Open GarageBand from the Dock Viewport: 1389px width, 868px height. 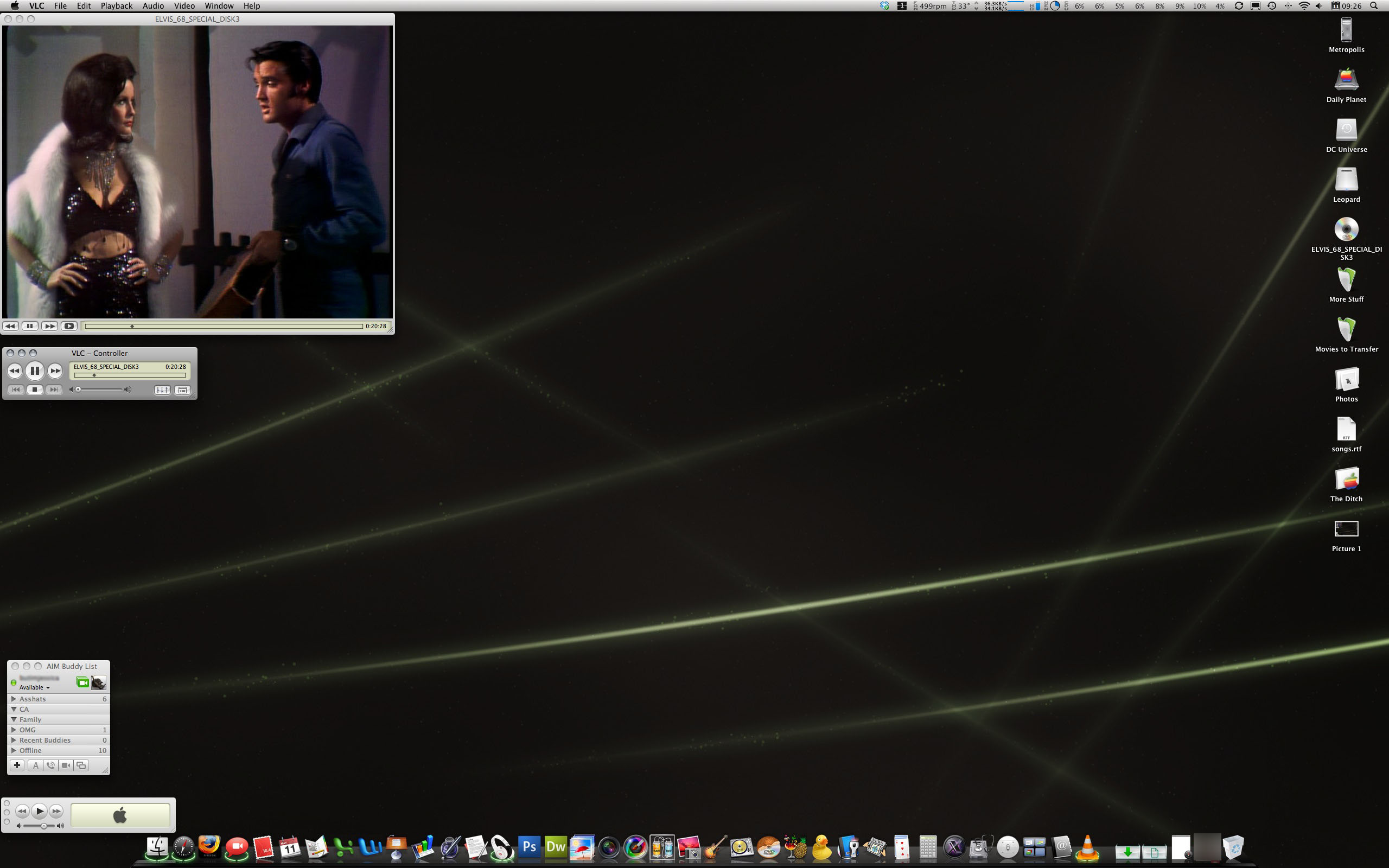point(716,847)
